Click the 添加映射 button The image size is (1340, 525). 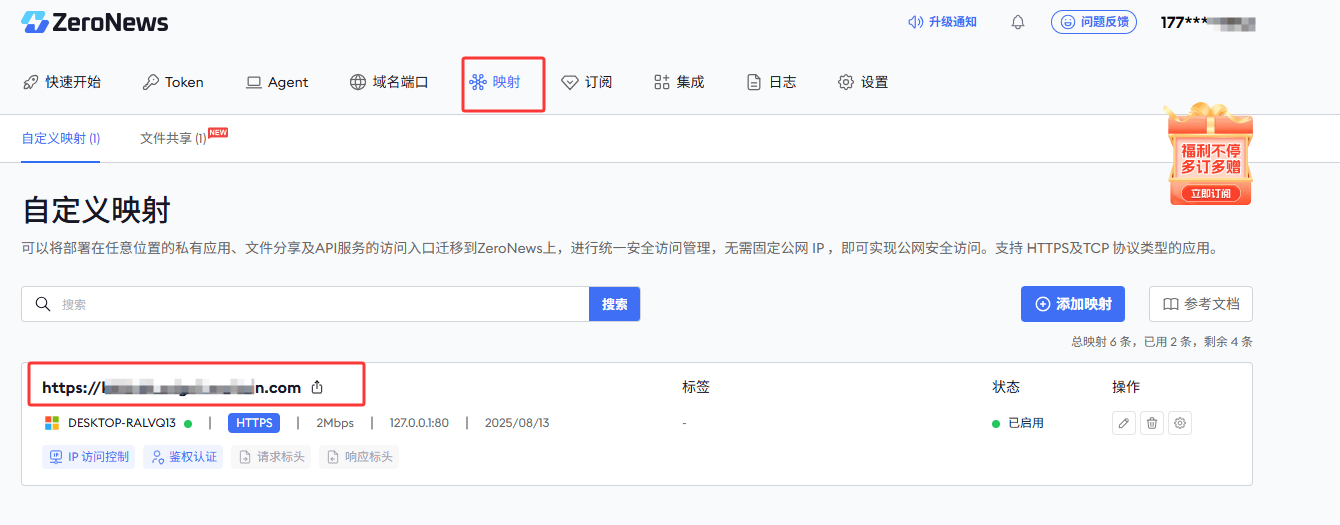tap(1073, 304)
